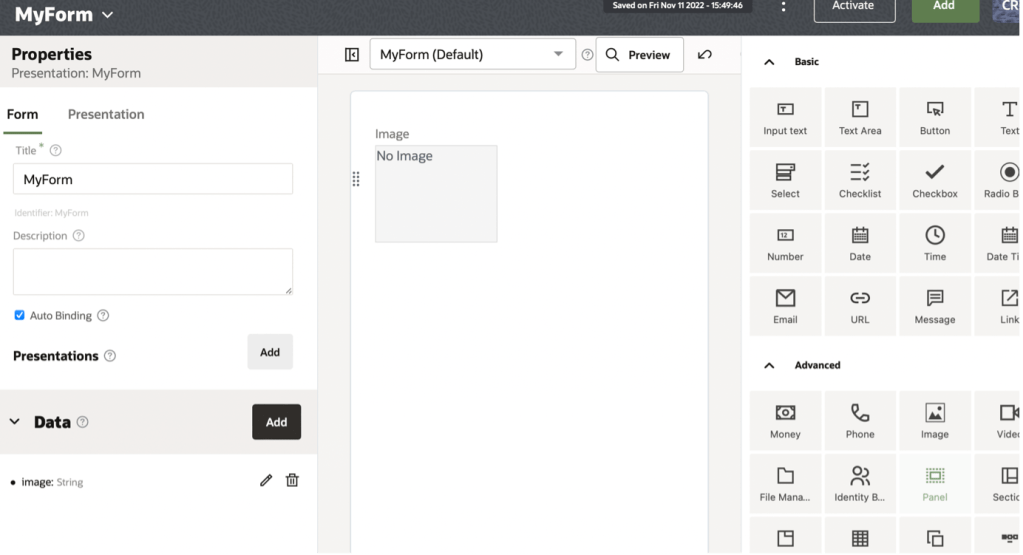
Task: Click the undo arrow icon
Action: click(704, 55)
